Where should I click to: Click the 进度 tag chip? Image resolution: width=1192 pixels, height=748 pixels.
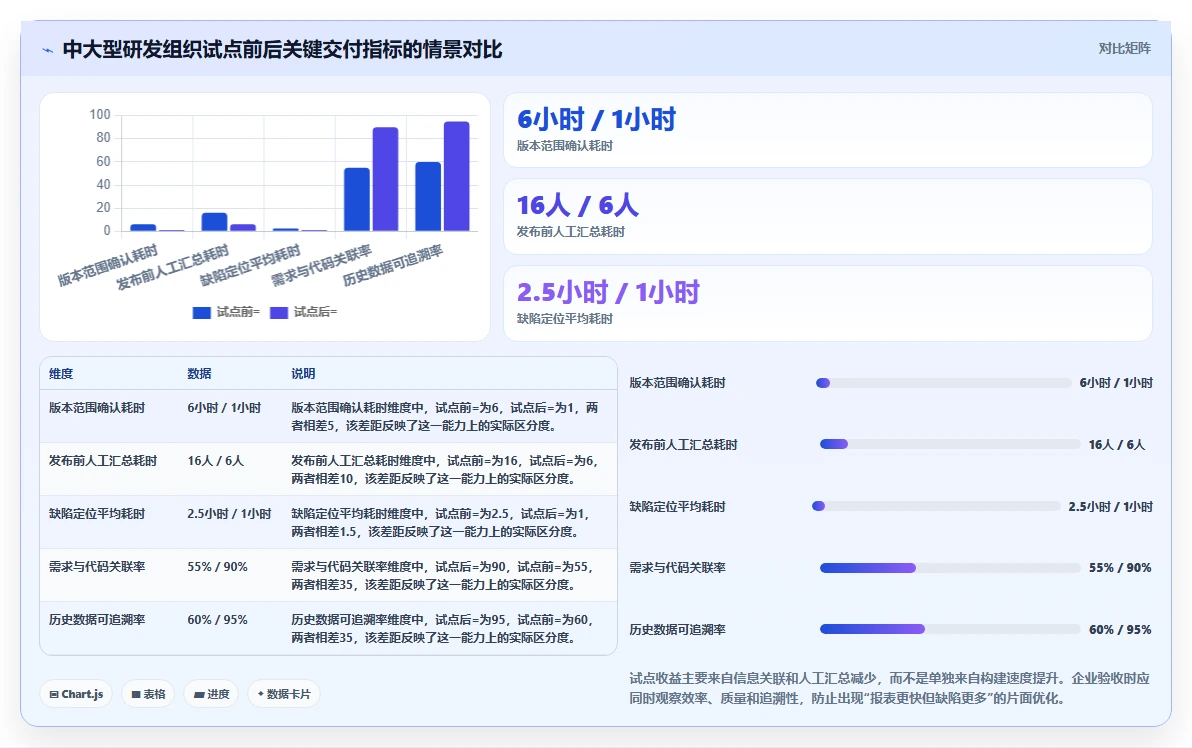211,694
